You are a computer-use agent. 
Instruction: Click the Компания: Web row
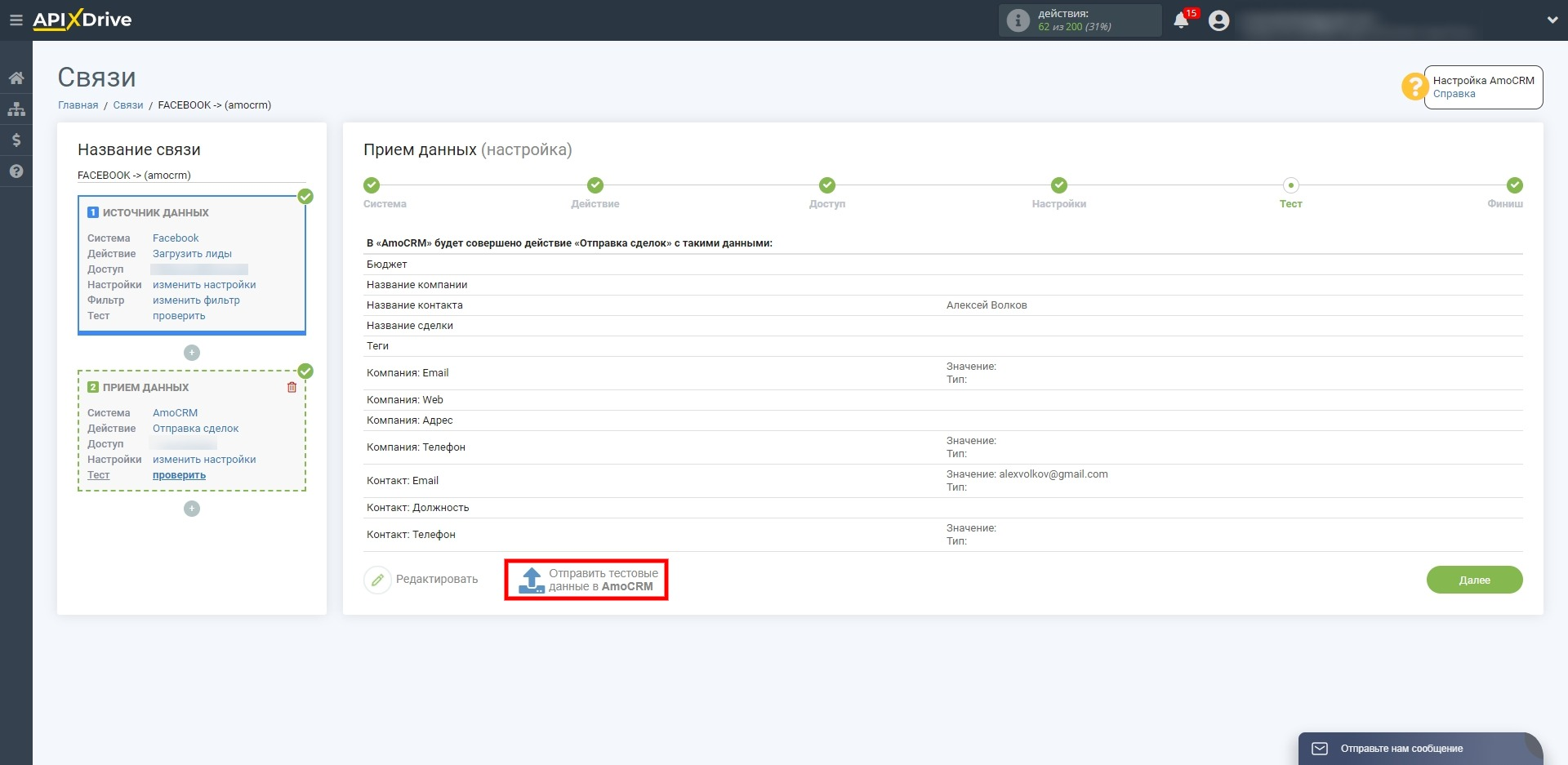pyautogui.click(x=943, y=400)
